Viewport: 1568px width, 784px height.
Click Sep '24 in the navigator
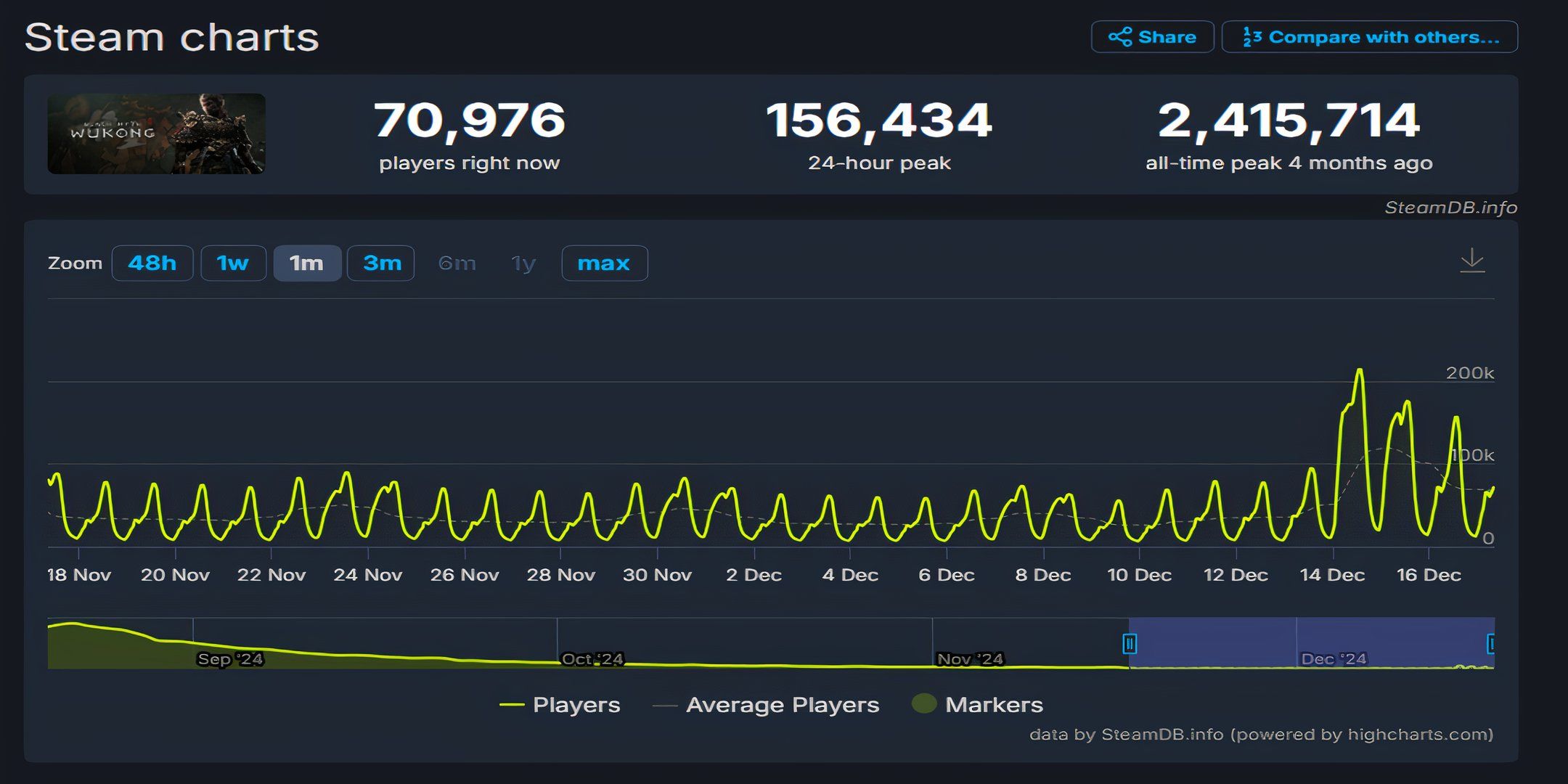230,659
